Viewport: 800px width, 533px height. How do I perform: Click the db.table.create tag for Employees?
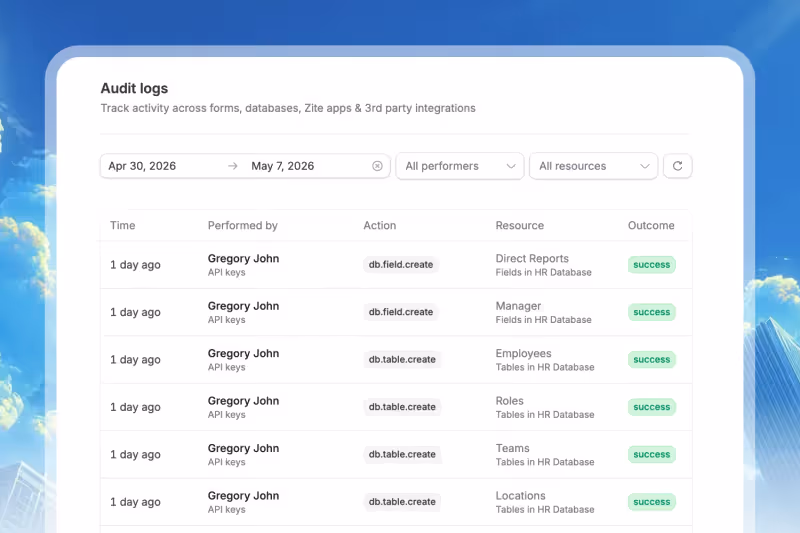402,360
